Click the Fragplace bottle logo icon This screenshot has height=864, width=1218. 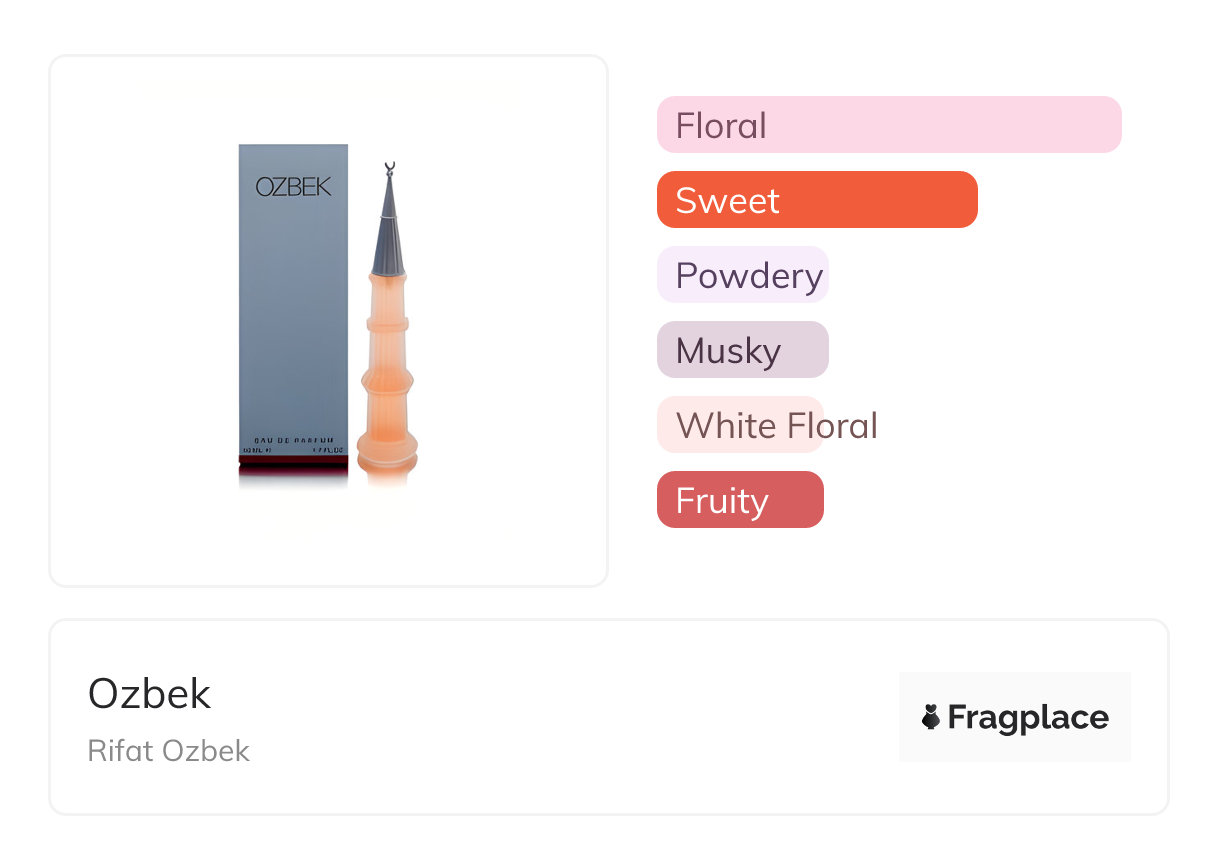(x=931, y=717)
